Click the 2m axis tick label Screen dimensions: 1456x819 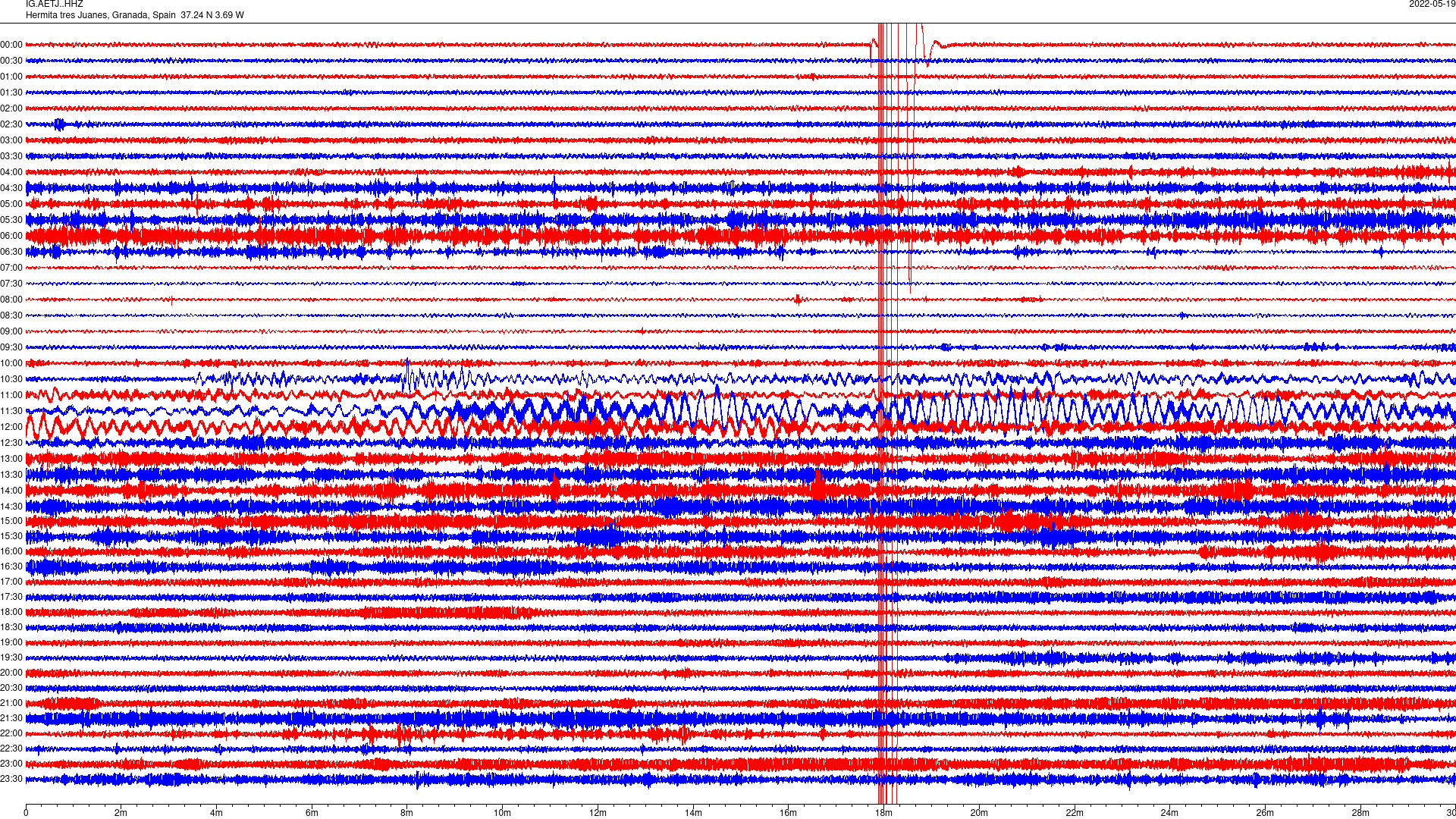click(x=121, y=813)
